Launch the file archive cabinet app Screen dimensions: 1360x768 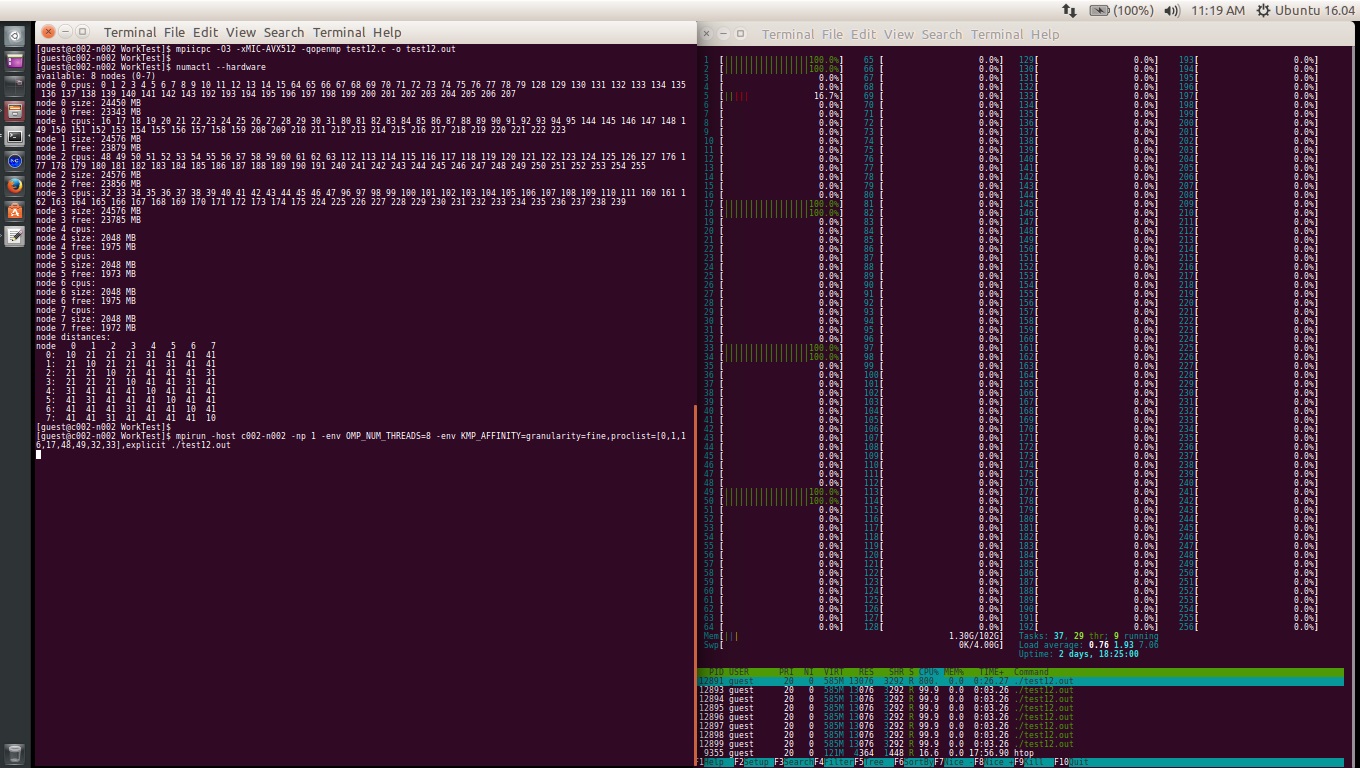click(x=15, y=111)
